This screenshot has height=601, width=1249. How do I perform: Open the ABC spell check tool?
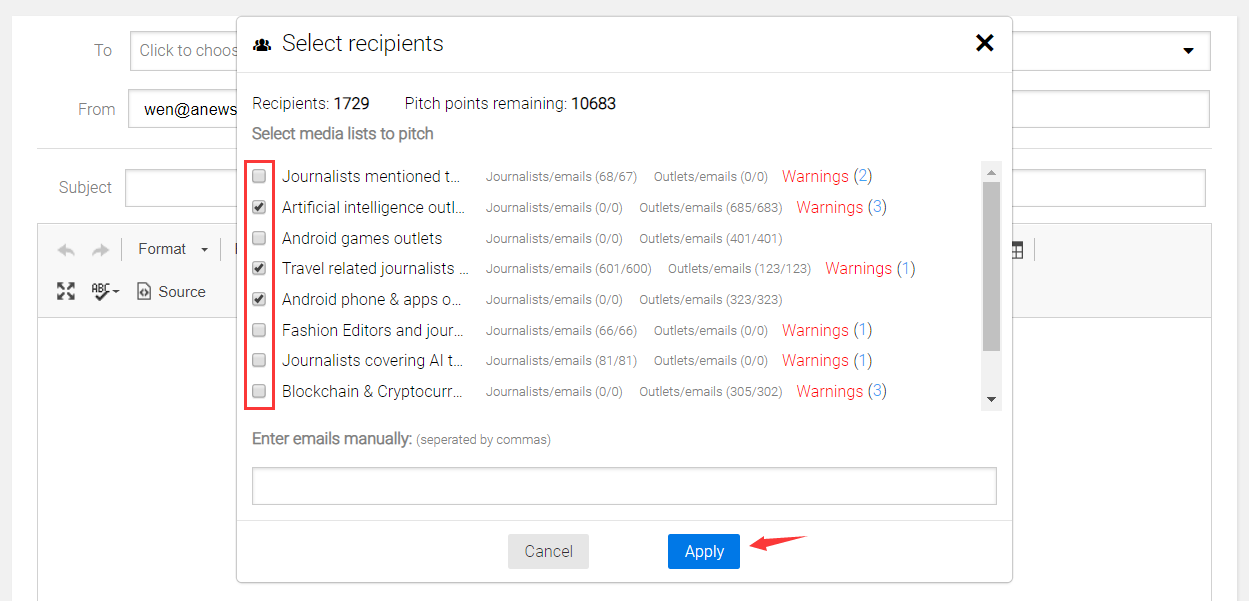[x=105, y=291]
